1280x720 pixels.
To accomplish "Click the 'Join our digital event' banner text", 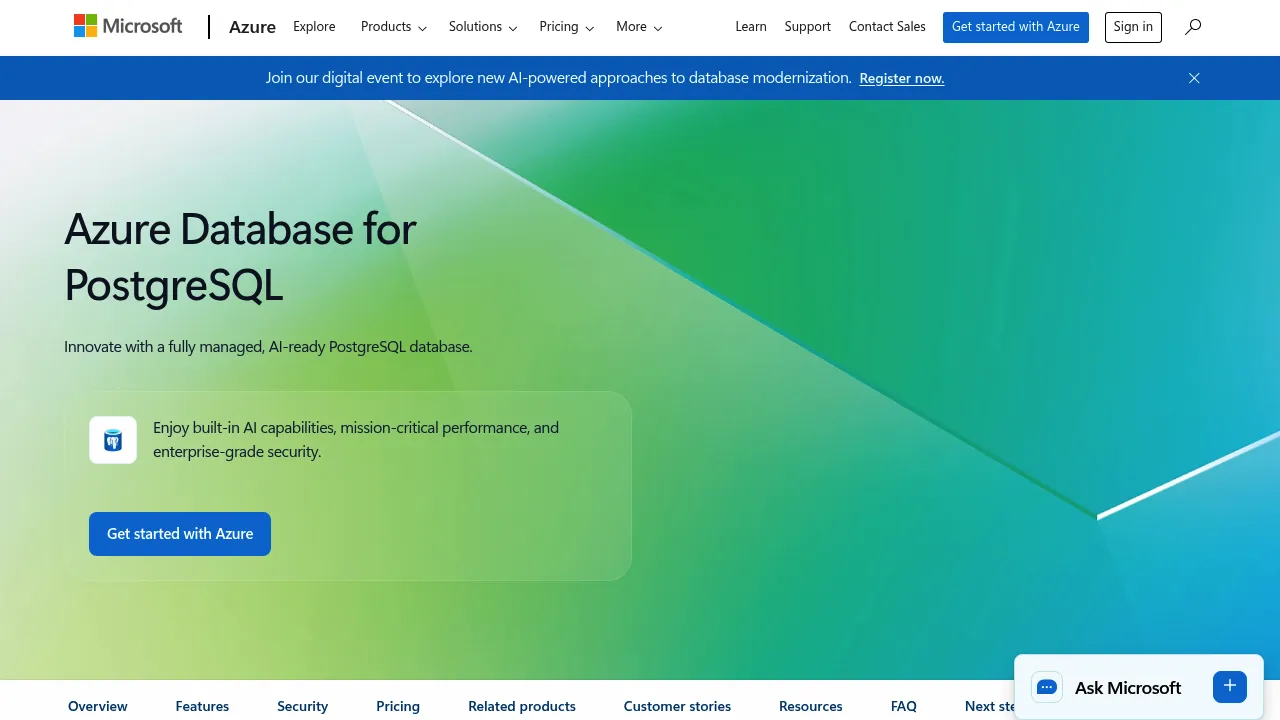I will click(x=558, y=78).
